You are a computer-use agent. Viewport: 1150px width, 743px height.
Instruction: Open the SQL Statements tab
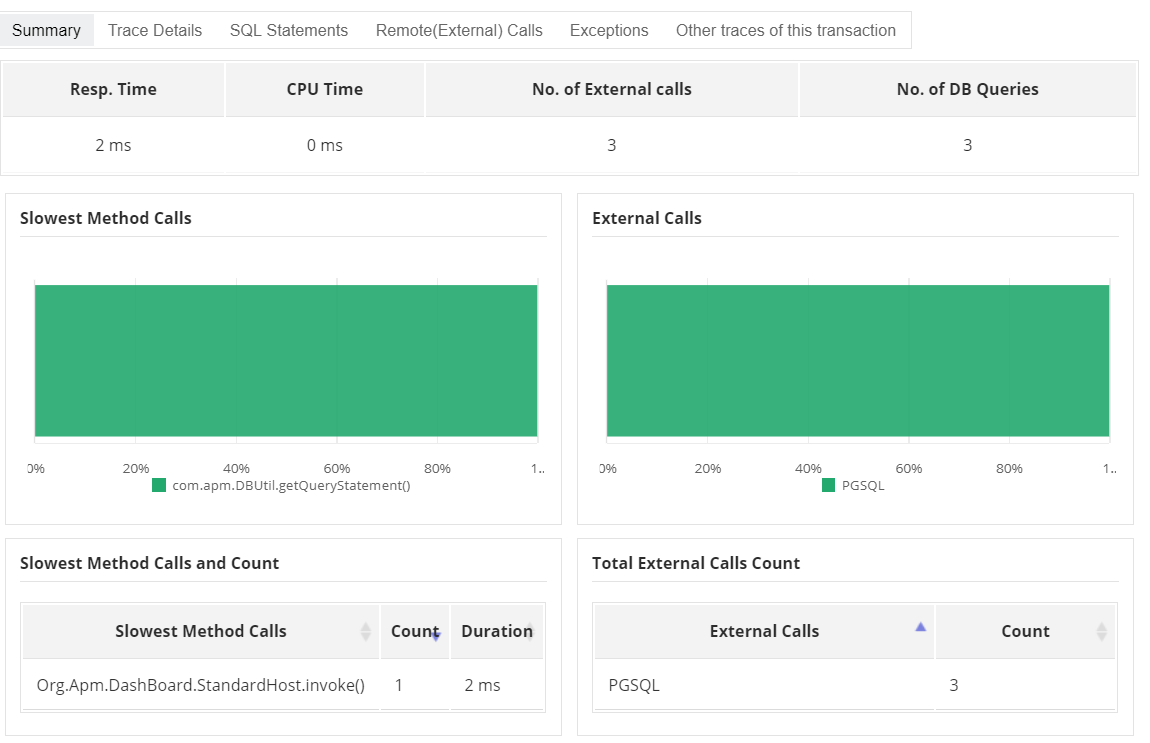click(x=288, y=30)
